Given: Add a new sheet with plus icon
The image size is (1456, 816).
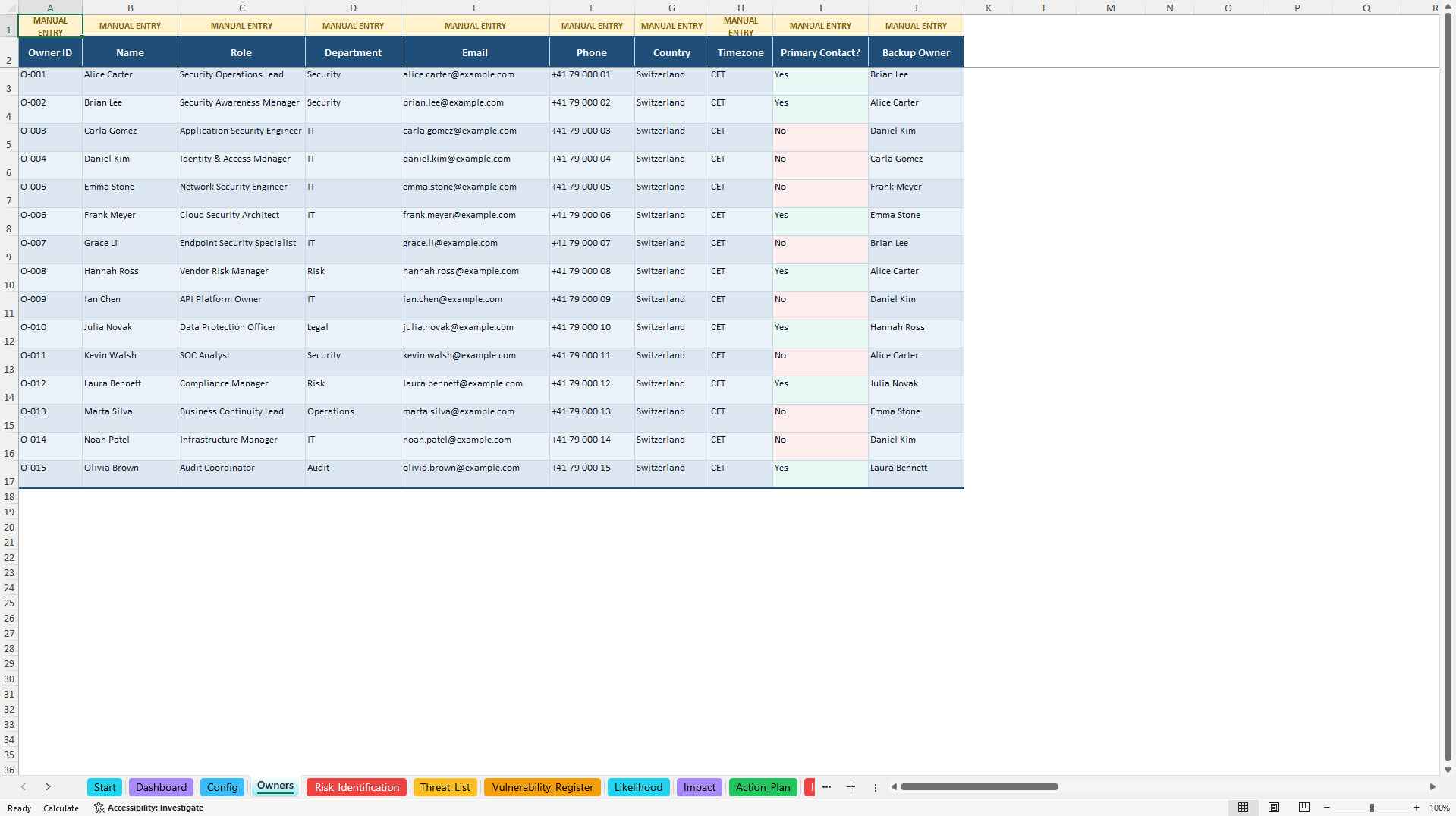Looking at the screenshot, I should click(x=851, y=787).
